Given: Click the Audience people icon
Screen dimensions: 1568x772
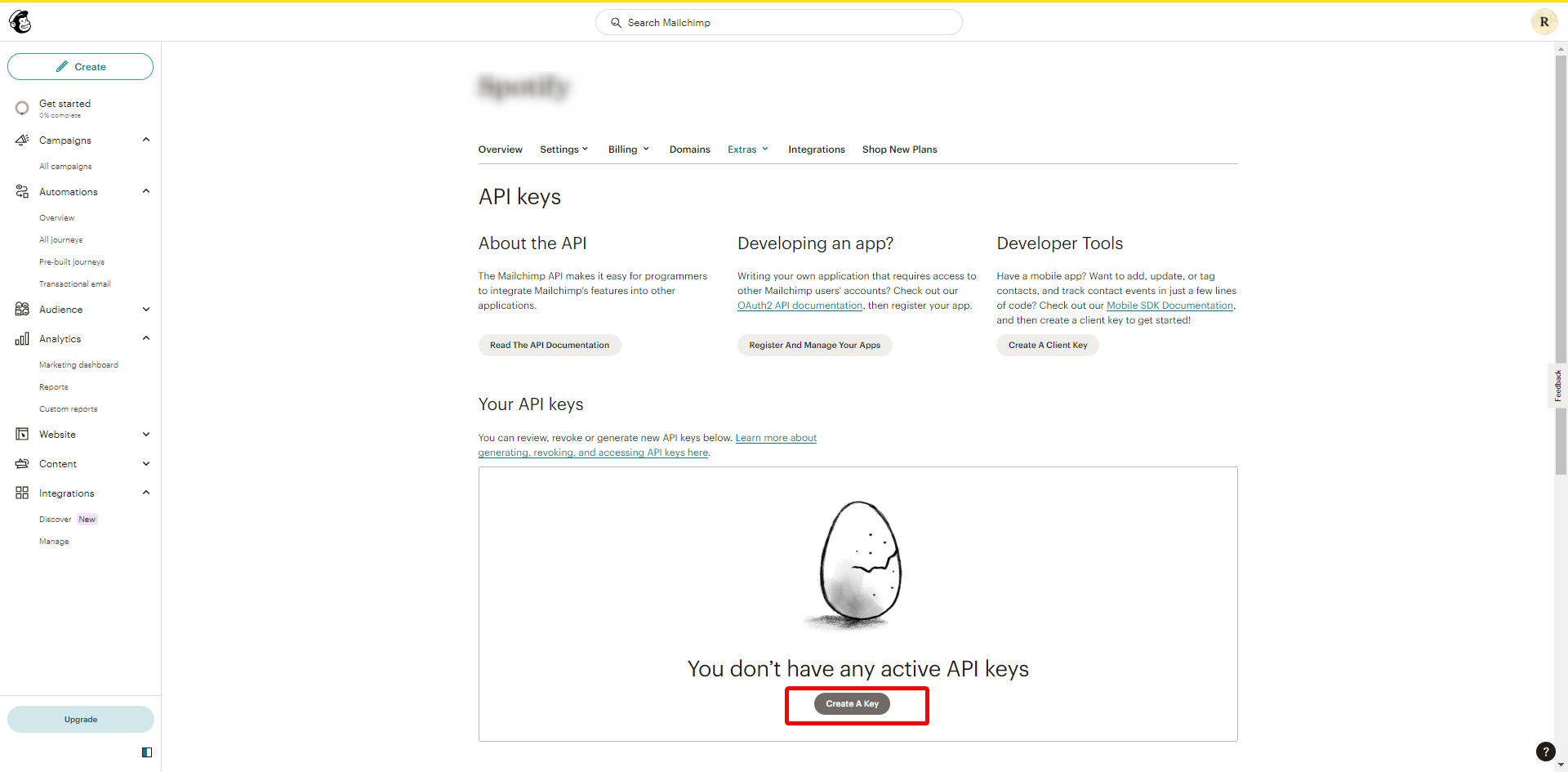Looking at the screenshot, I should 22,309.
